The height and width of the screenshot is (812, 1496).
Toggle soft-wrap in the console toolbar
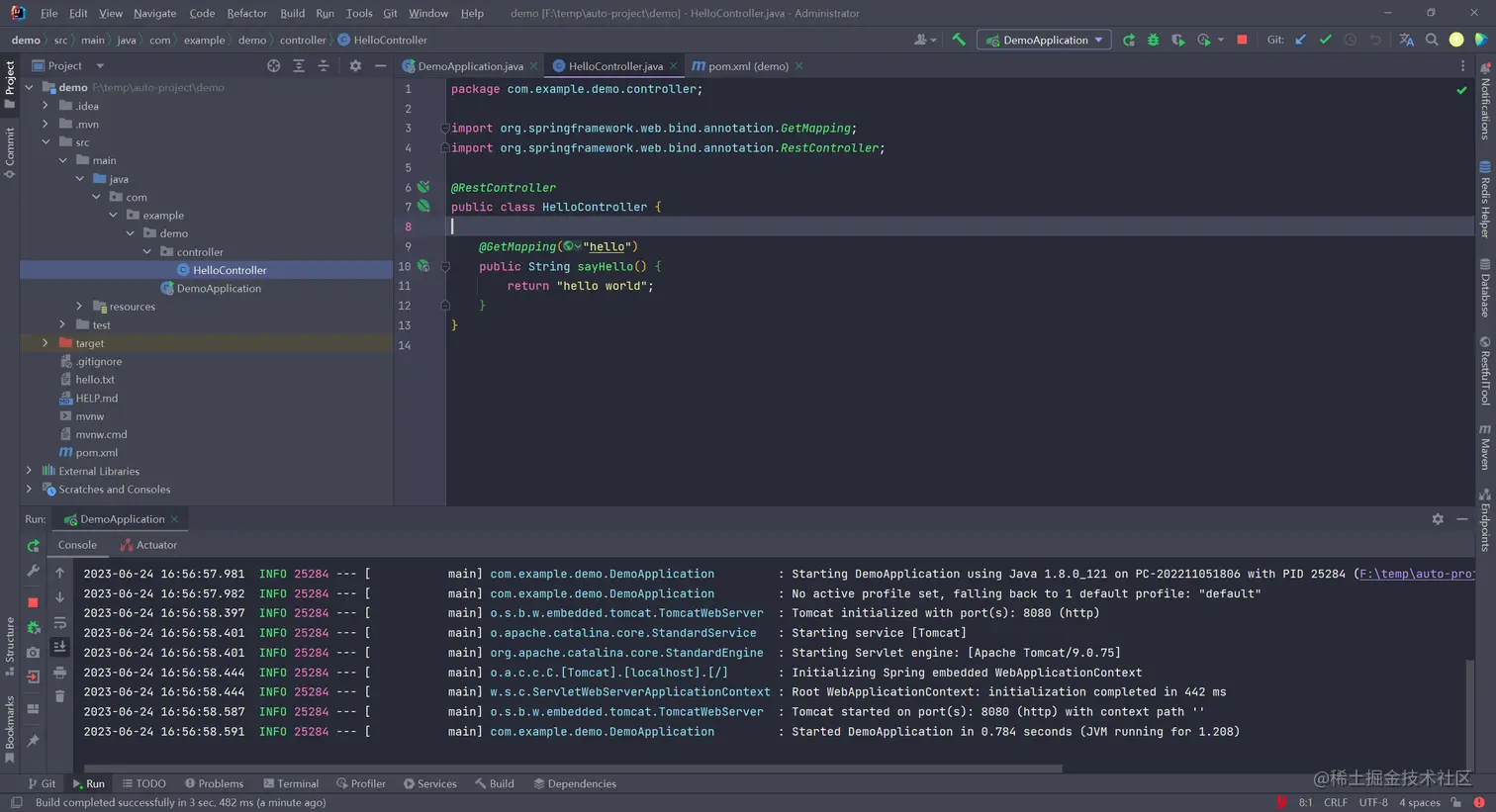coord(60,624)
